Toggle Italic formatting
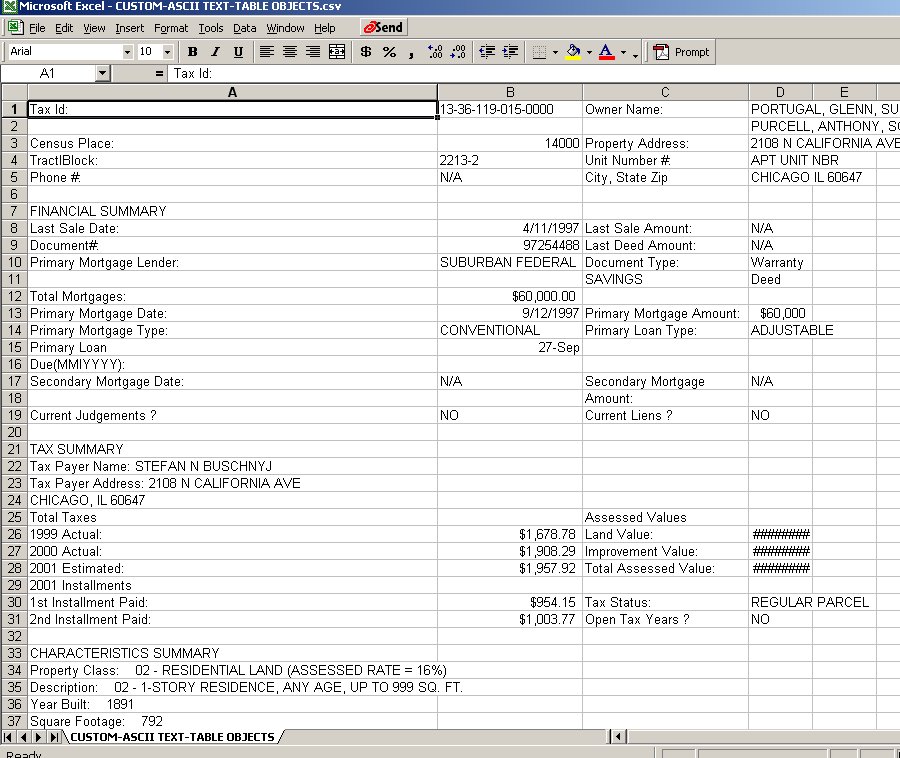Screen dimensions: 900x758 coord(215,52)
